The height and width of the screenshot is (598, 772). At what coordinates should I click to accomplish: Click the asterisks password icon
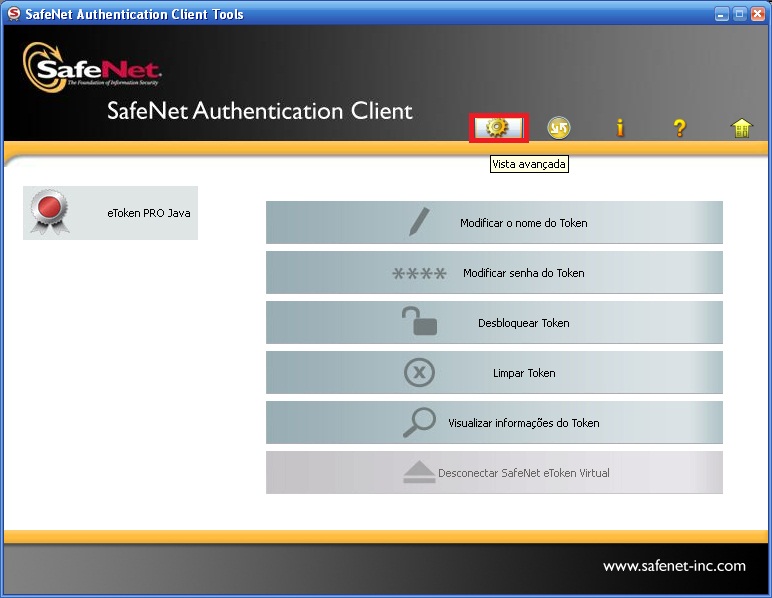tap(419, 273)
